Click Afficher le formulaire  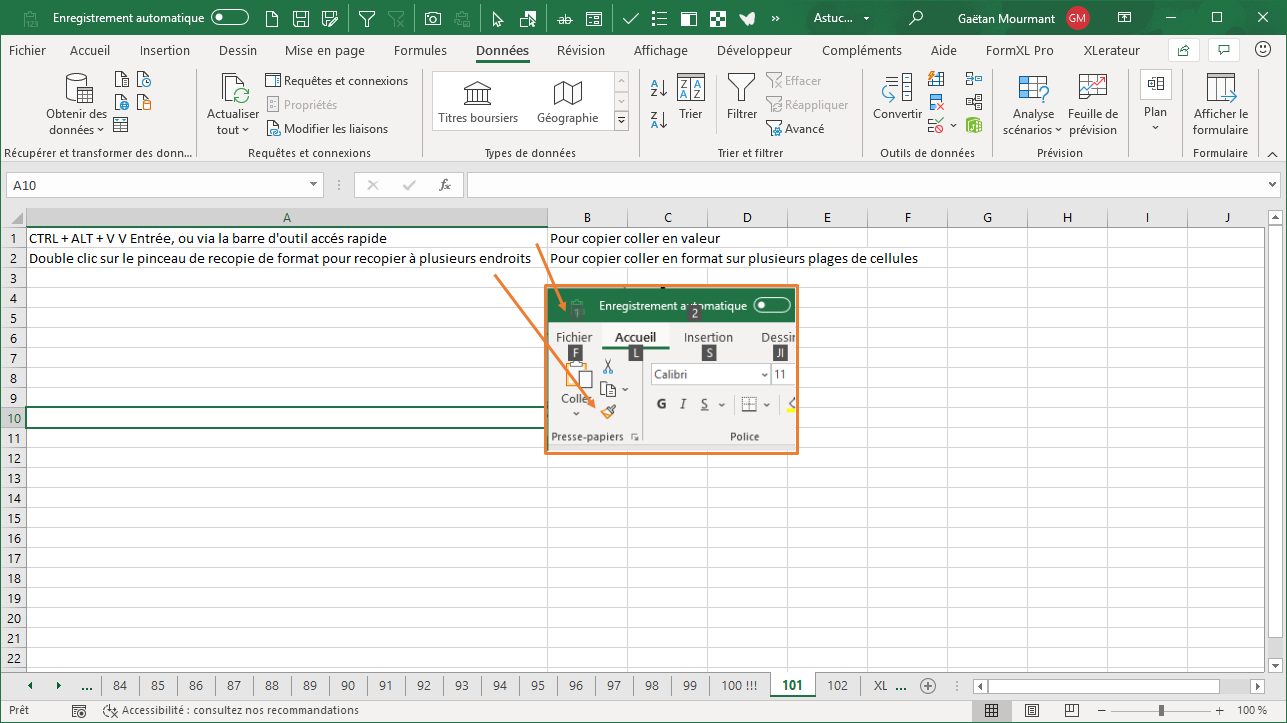[x=1220, y=104]
